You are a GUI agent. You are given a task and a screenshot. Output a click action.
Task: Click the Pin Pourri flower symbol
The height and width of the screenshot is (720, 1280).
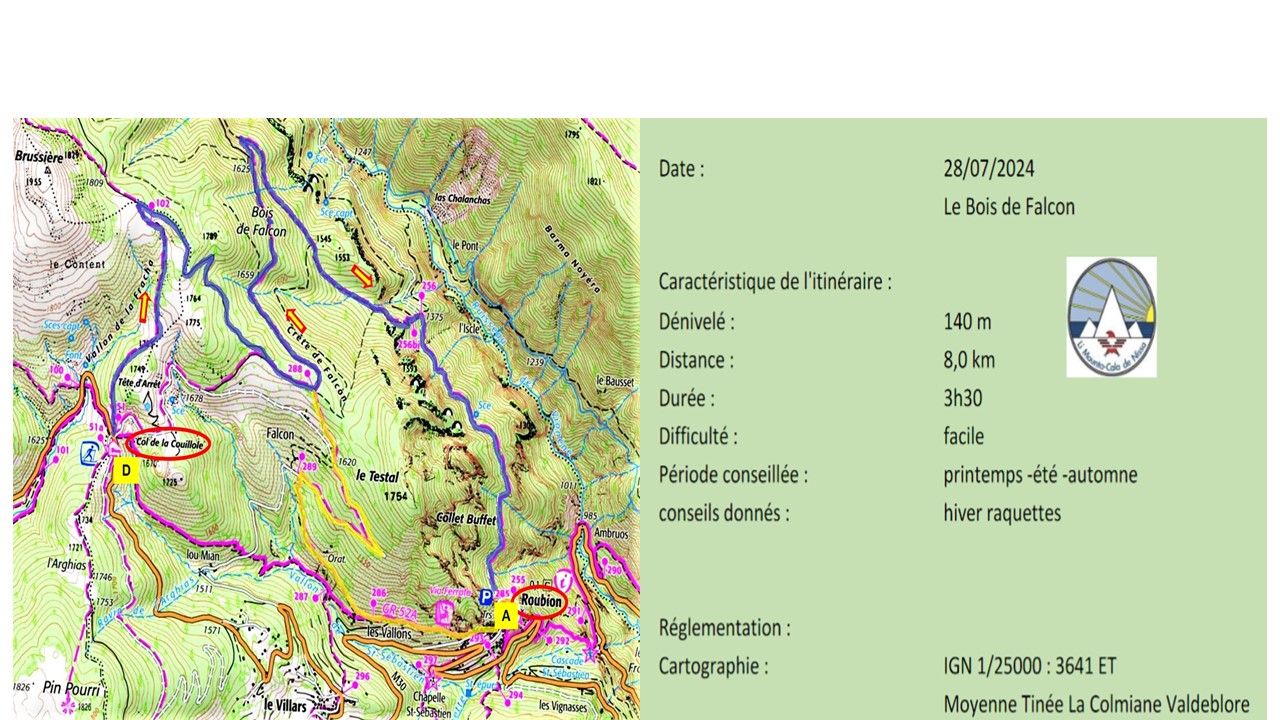coord(67,705)
